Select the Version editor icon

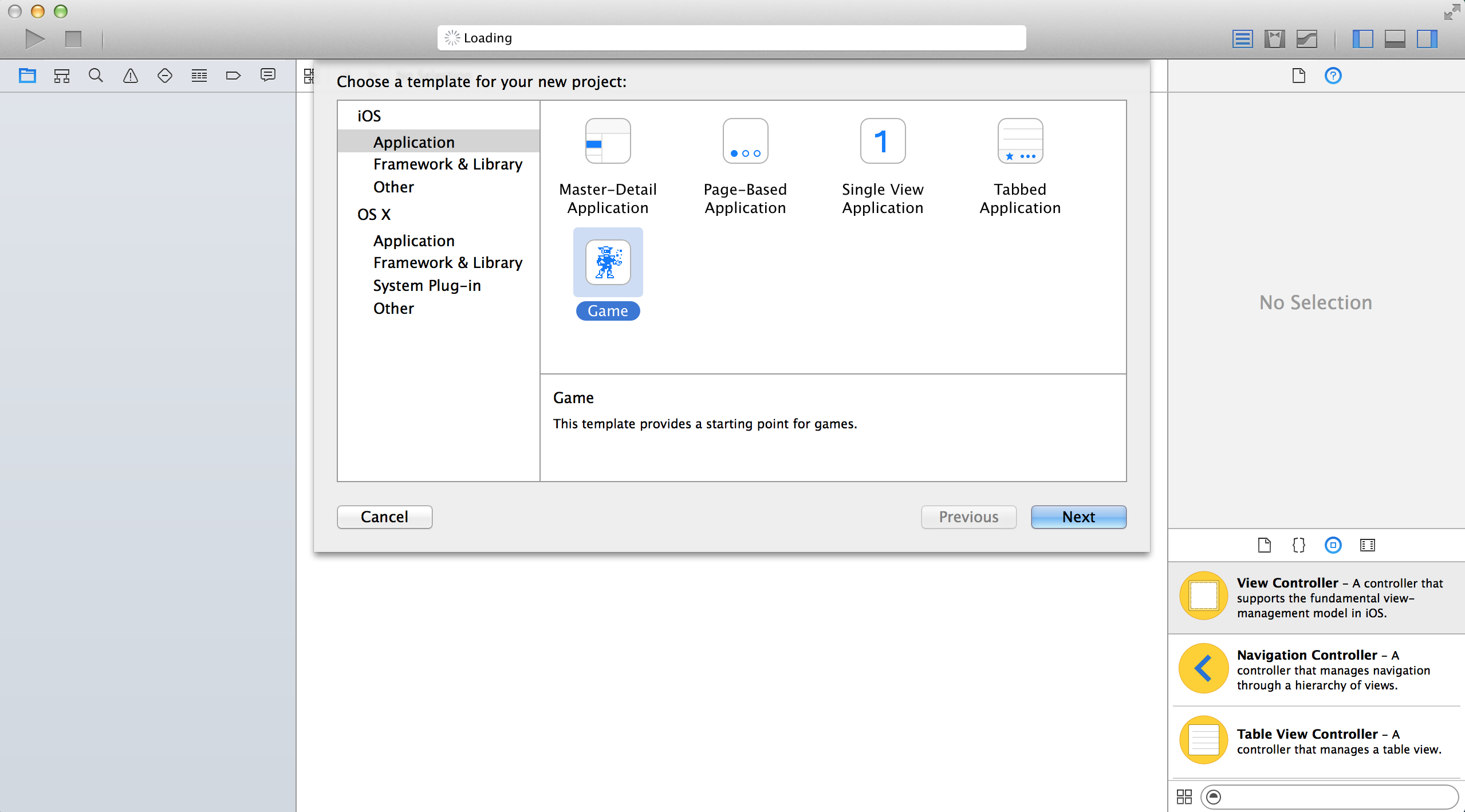coord(1307,39)
